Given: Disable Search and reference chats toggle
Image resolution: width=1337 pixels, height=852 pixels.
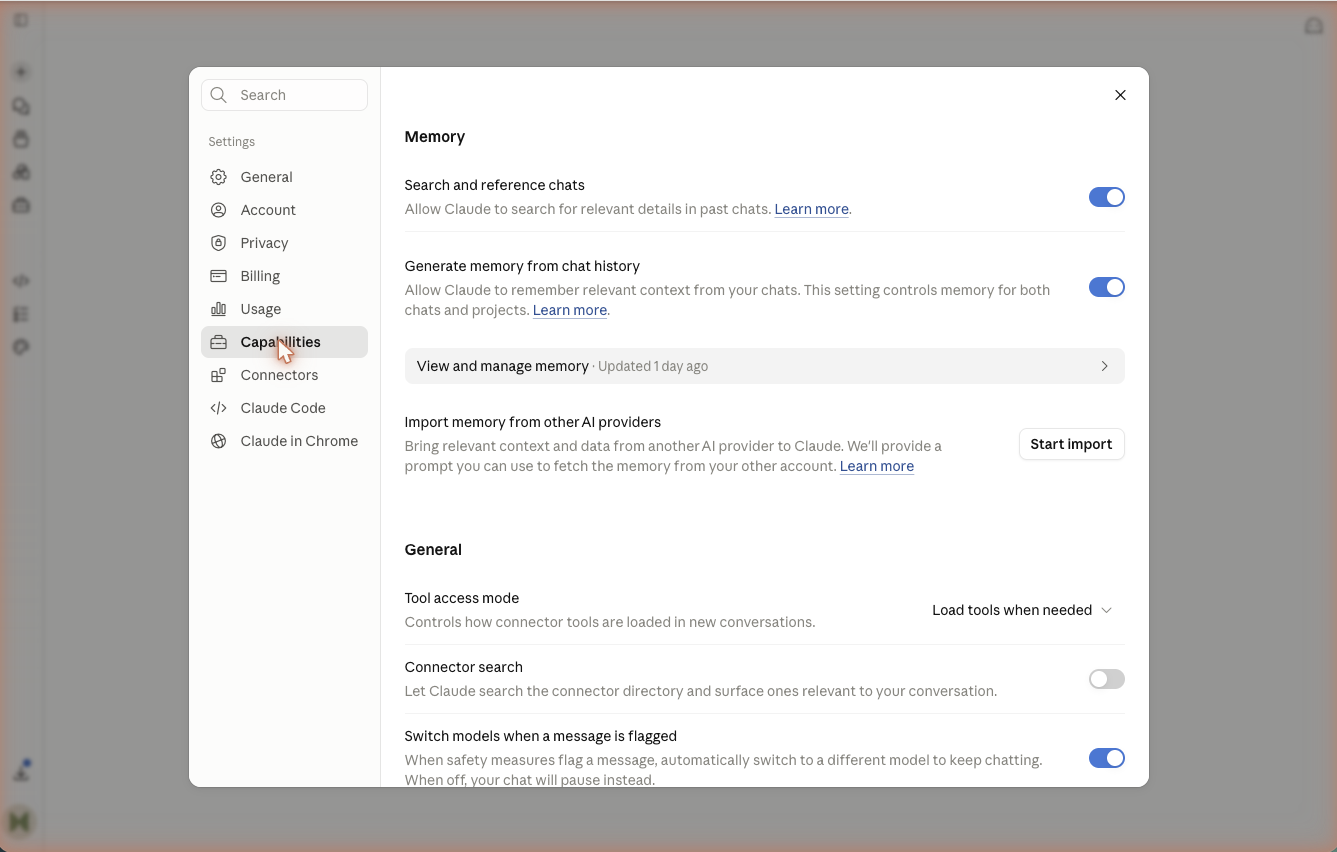Looking at the screenshot, I should click(x=1107, y=197).
